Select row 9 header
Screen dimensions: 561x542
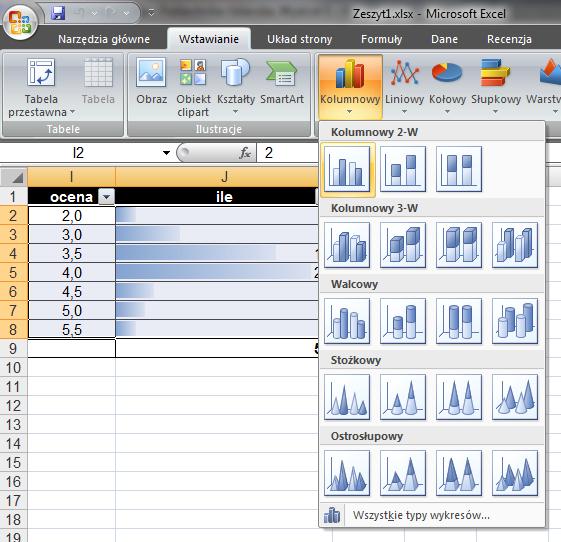coord(14,348)
